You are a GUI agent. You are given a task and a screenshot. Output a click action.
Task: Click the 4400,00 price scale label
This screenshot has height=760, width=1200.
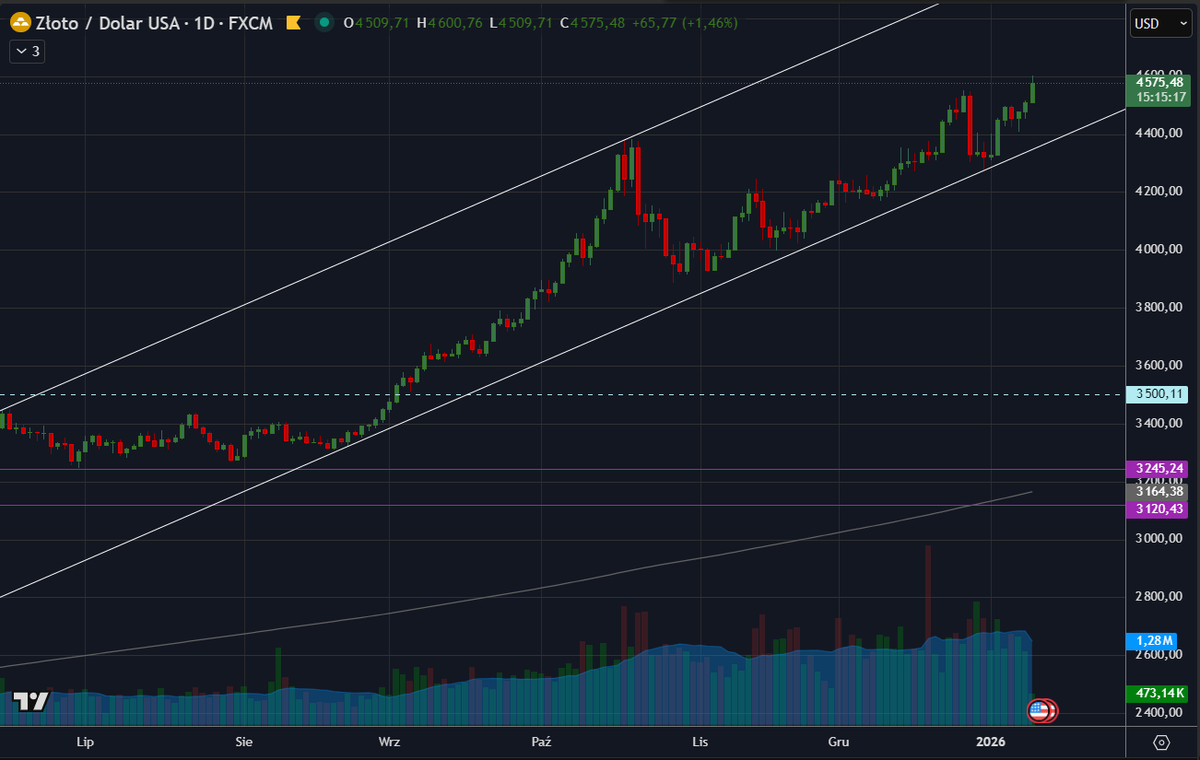click(x=1160, y=133)
